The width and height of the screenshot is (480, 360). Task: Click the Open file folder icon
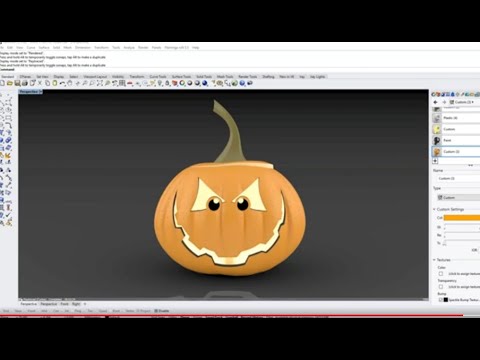pos(9,83)
